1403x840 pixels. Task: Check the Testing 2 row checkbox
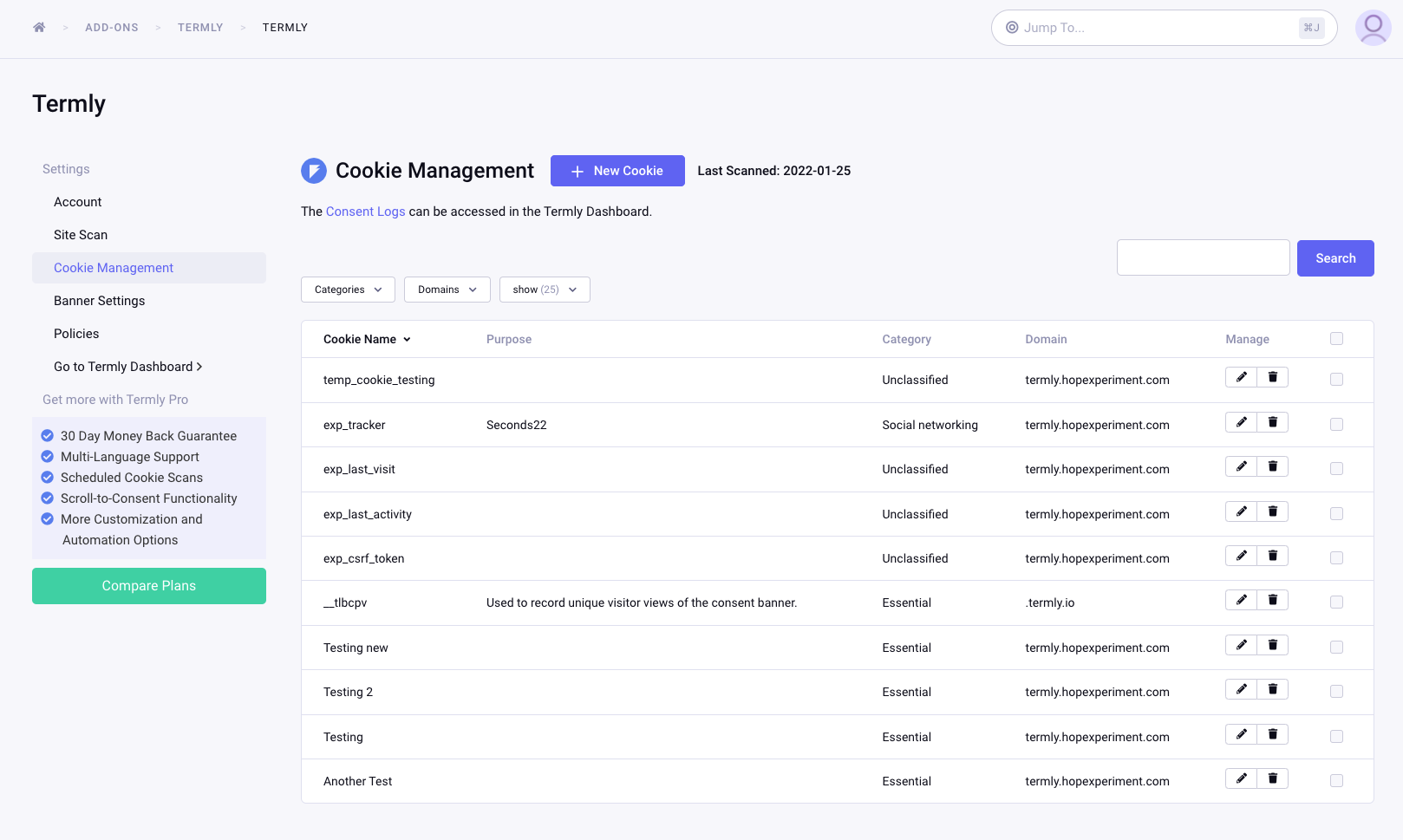(x=1336, y=692)
